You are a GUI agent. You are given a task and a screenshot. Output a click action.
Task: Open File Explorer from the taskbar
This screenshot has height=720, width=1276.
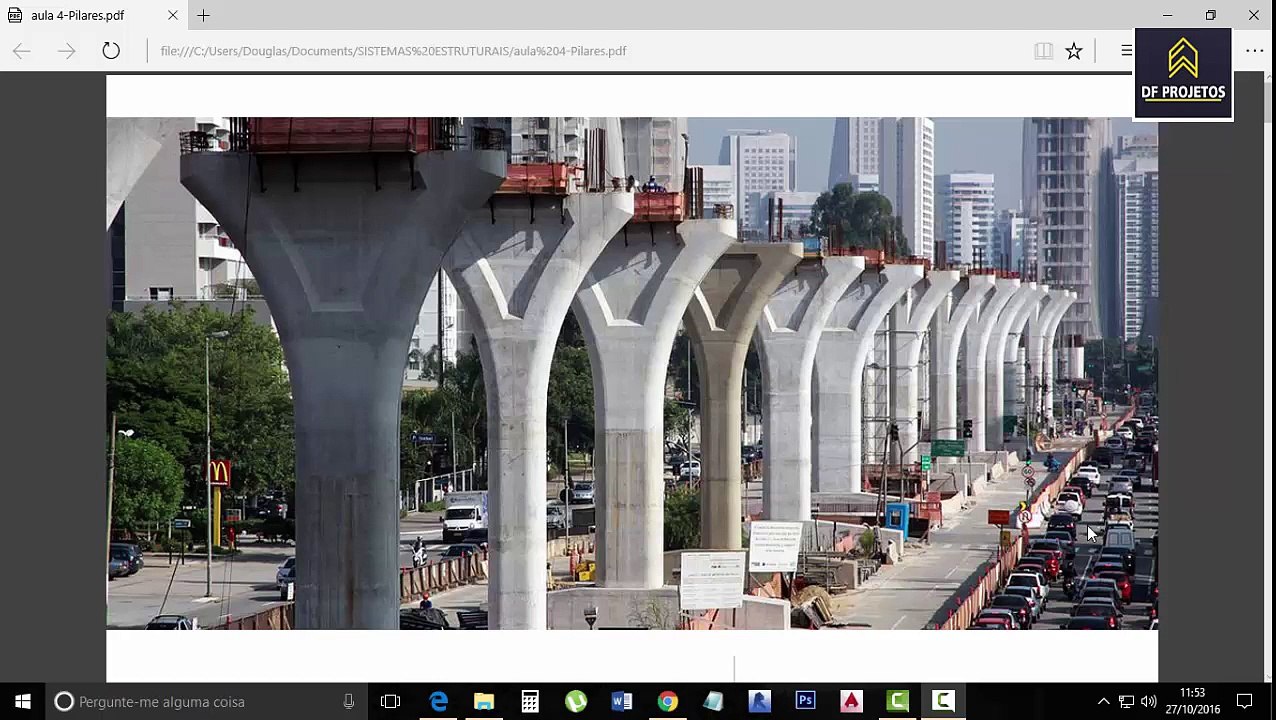pos(484,701)
